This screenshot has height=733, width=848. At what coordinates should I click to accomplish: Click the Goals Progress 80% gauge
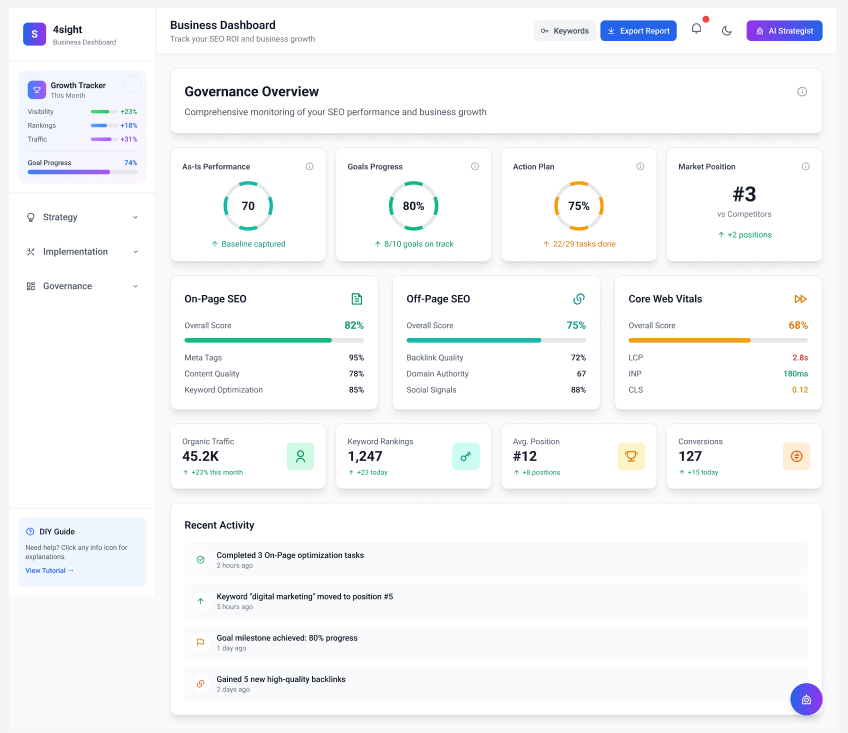(x=414, y=206)
